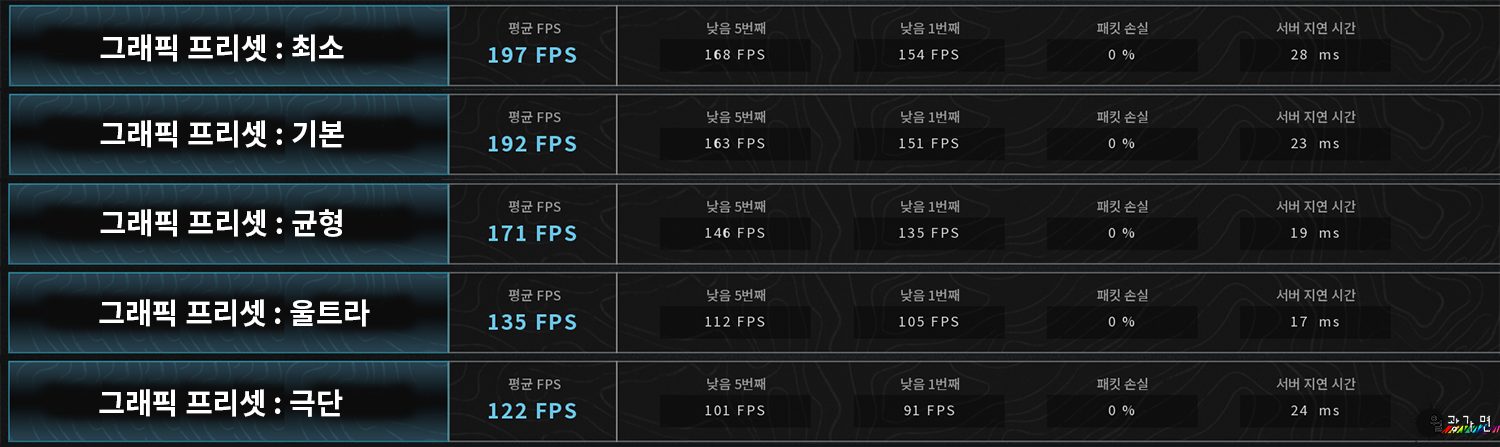Click the 평균 FPS label in the 균형 row
1500x447 pixels.
[x=534, y=207]
